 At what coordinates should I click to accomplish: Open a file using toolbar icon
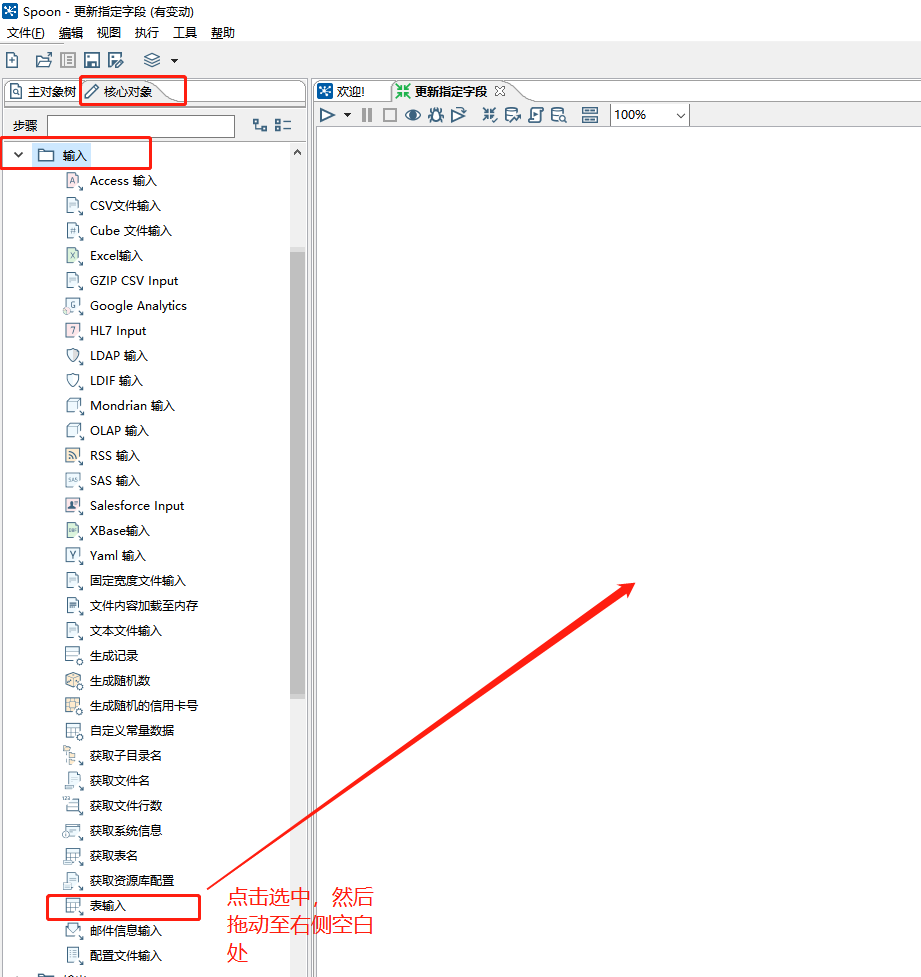(x=44, y=60)
